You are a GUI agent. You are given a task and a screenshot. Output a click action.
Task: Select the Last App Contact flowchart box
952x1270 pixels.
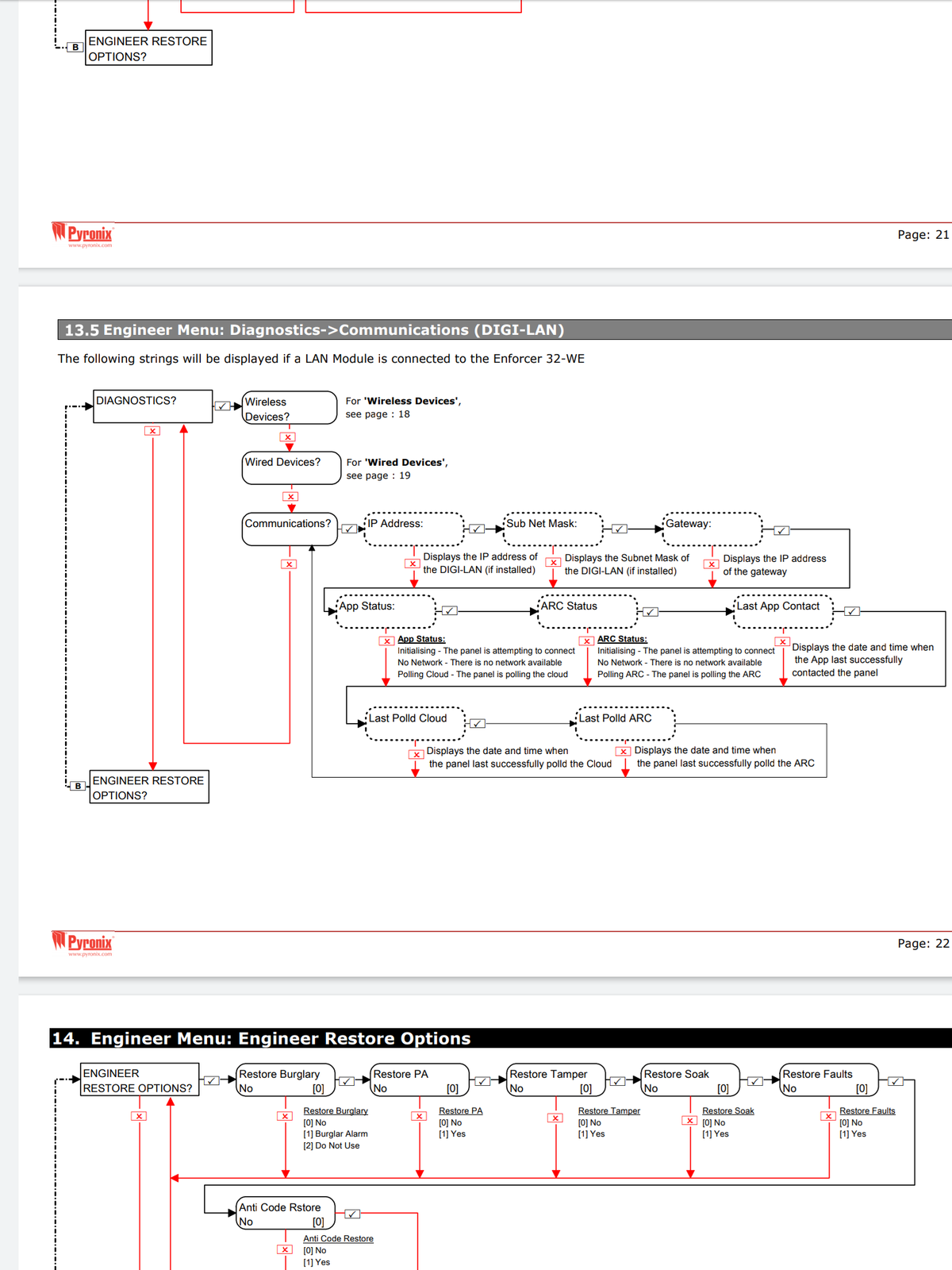(782, 611)
